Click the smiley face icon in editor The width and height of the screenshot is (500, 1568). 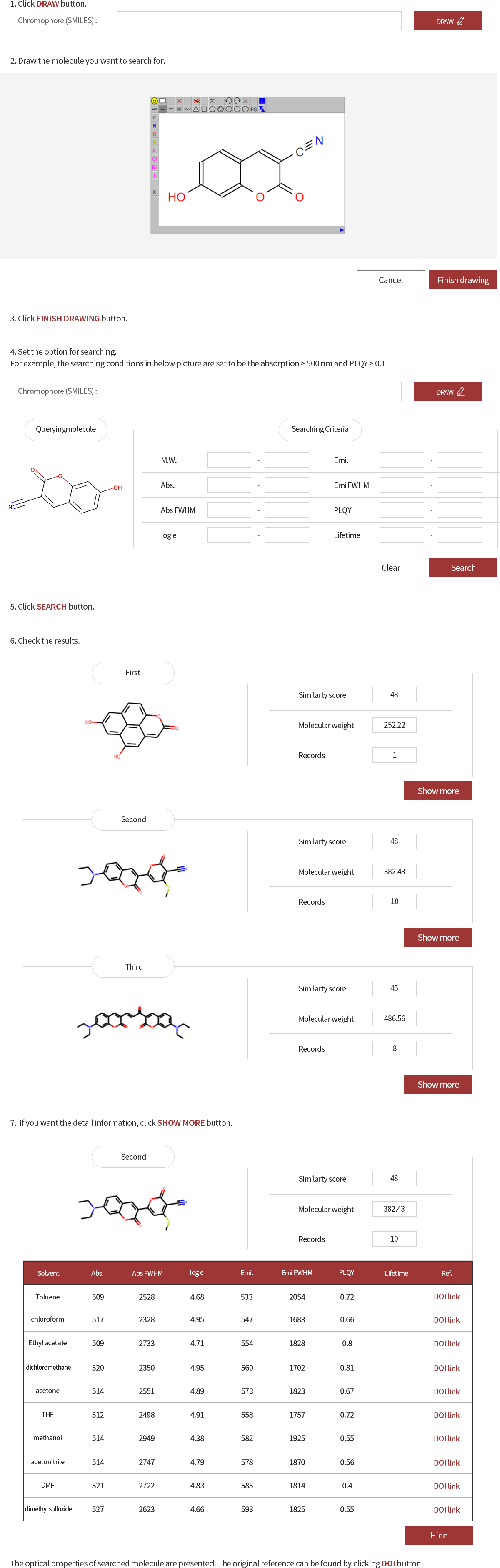(155, 101)
